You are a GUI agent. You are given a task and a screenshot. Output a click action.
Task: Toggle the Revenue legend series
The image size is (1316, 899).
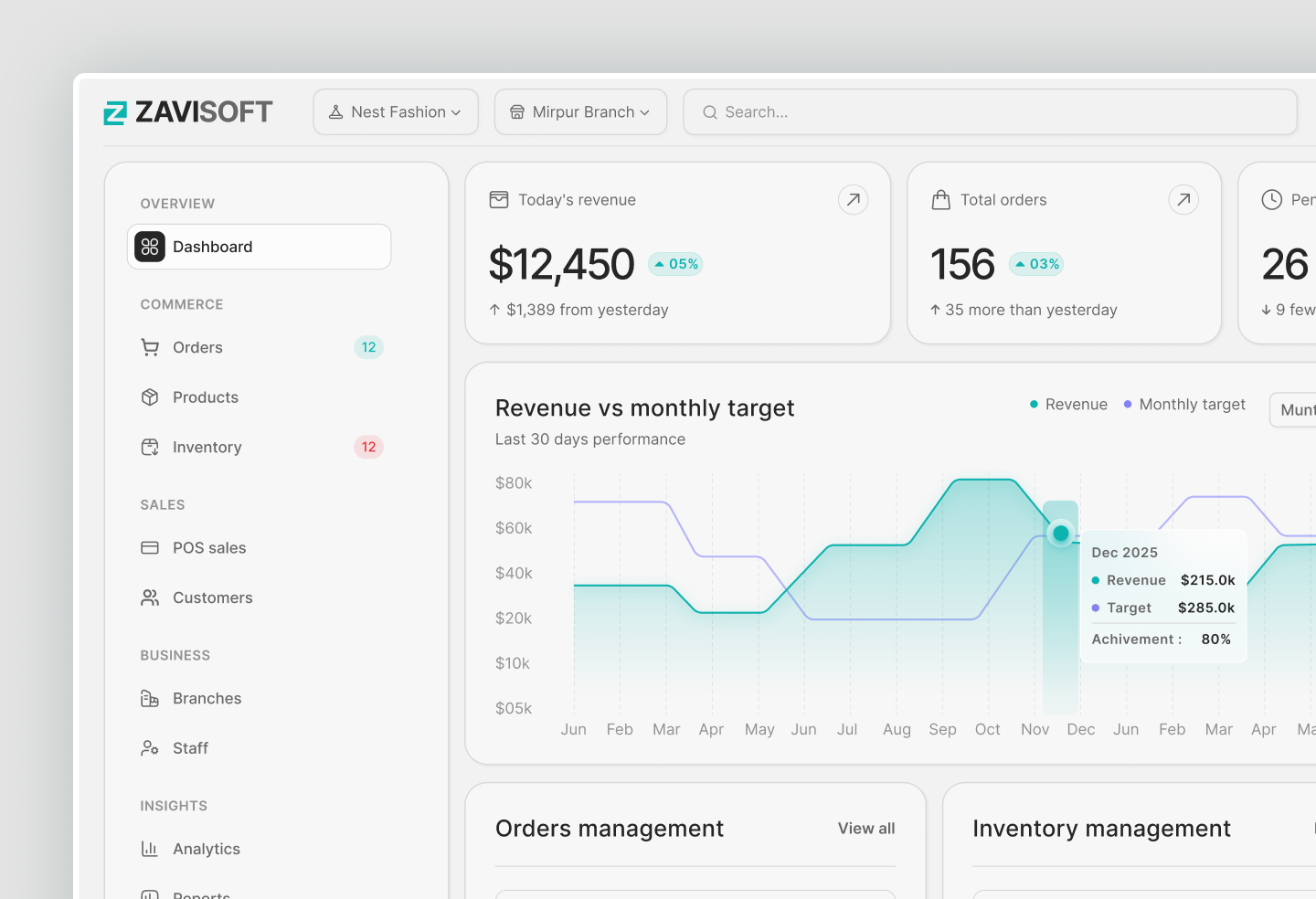click(x=1068, y=404)
